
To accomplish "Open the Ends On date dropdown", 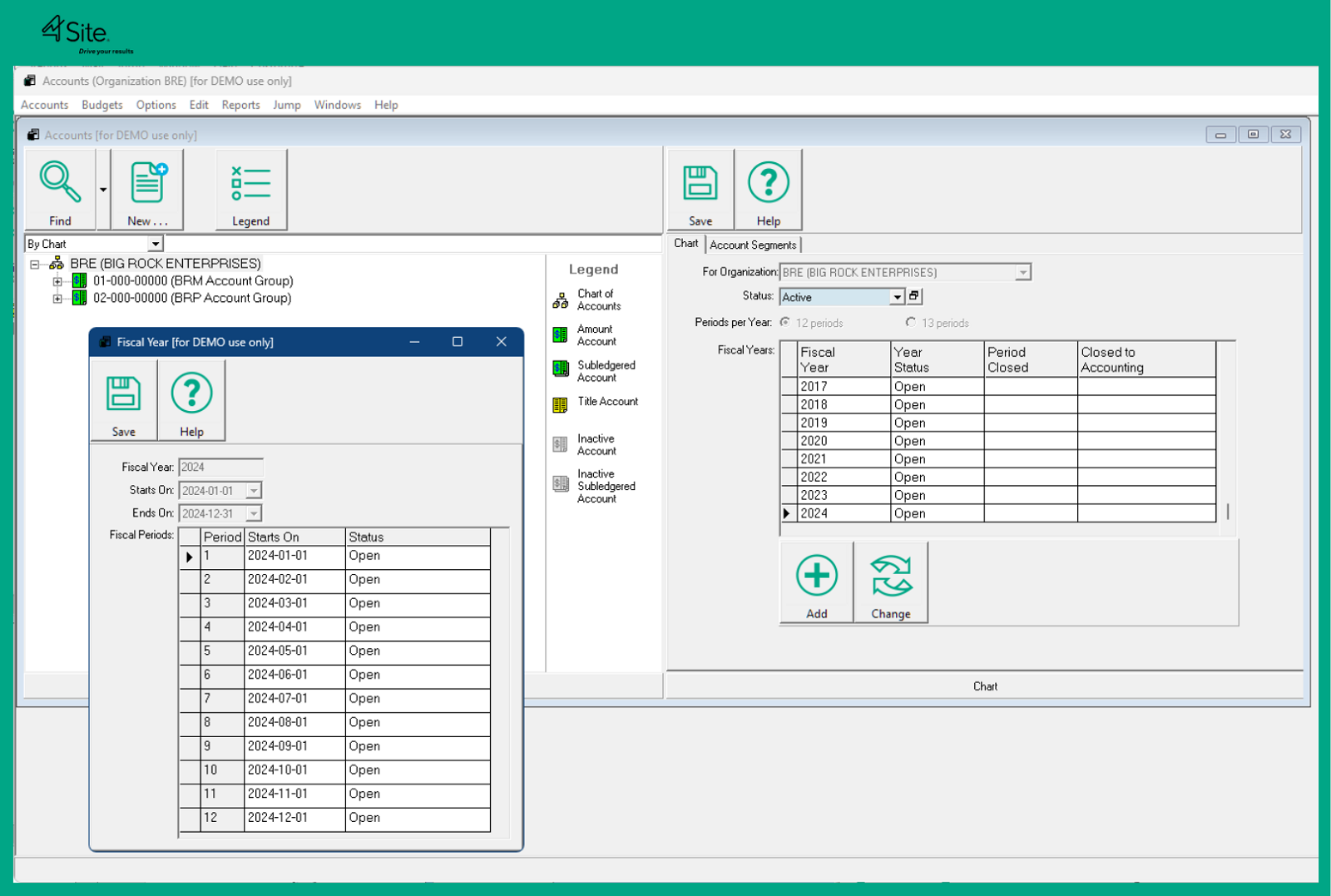I will tap(254, 513).
